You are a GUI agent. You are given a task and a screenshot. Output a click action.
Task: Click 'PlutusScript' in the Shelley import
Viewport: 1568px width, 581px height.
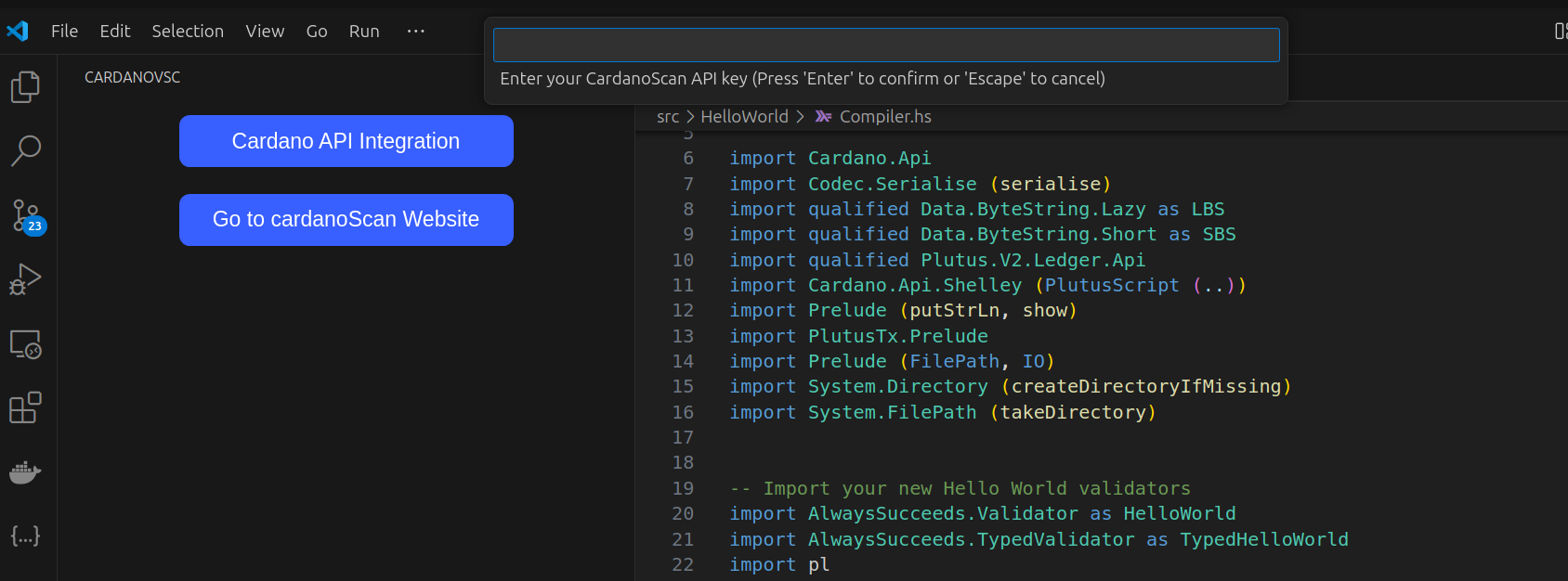[1112, 286]
